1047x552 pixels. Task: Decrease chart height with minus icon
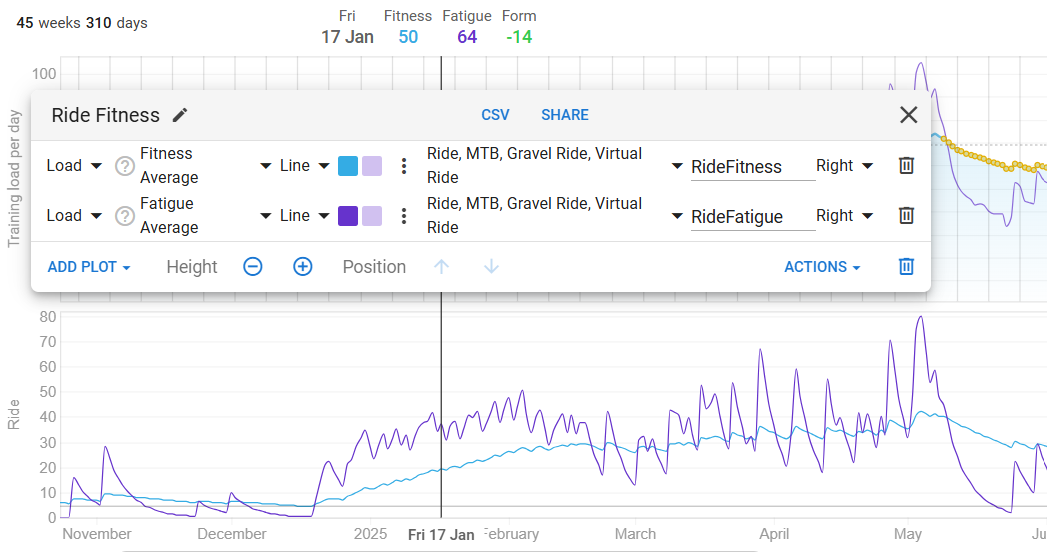252,266
